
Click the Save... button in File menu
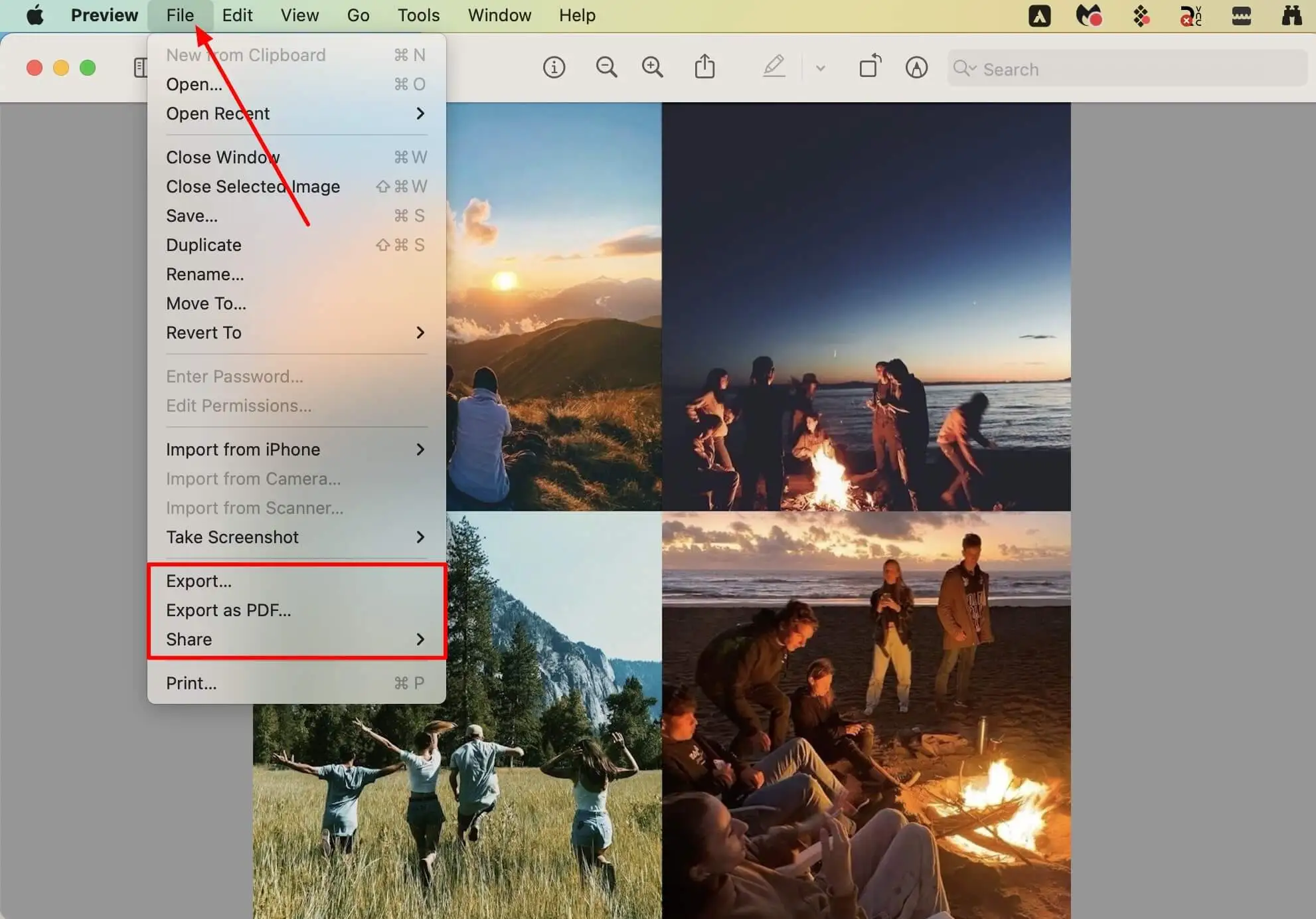point(192,215)
